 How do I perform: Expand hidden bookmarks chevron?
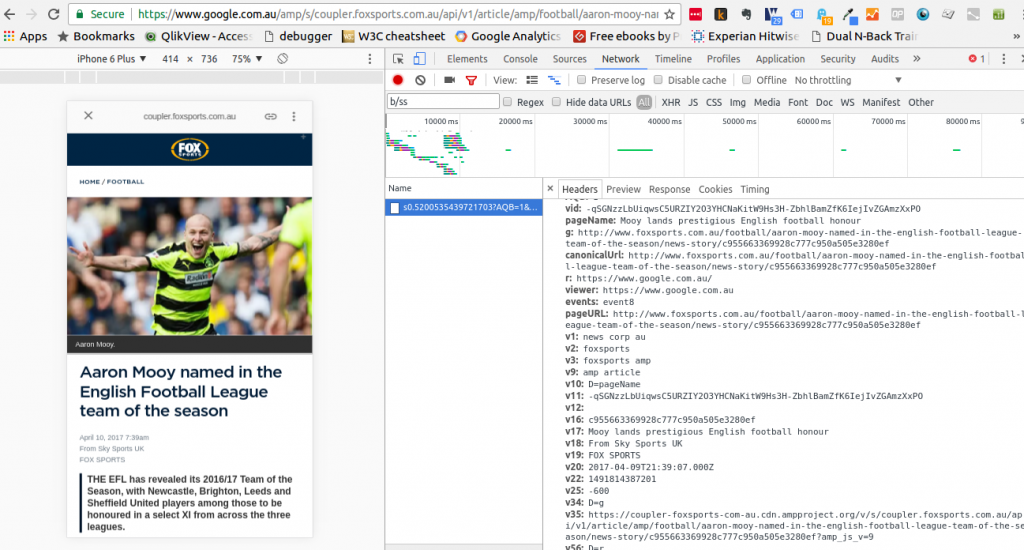point(1016,36)
